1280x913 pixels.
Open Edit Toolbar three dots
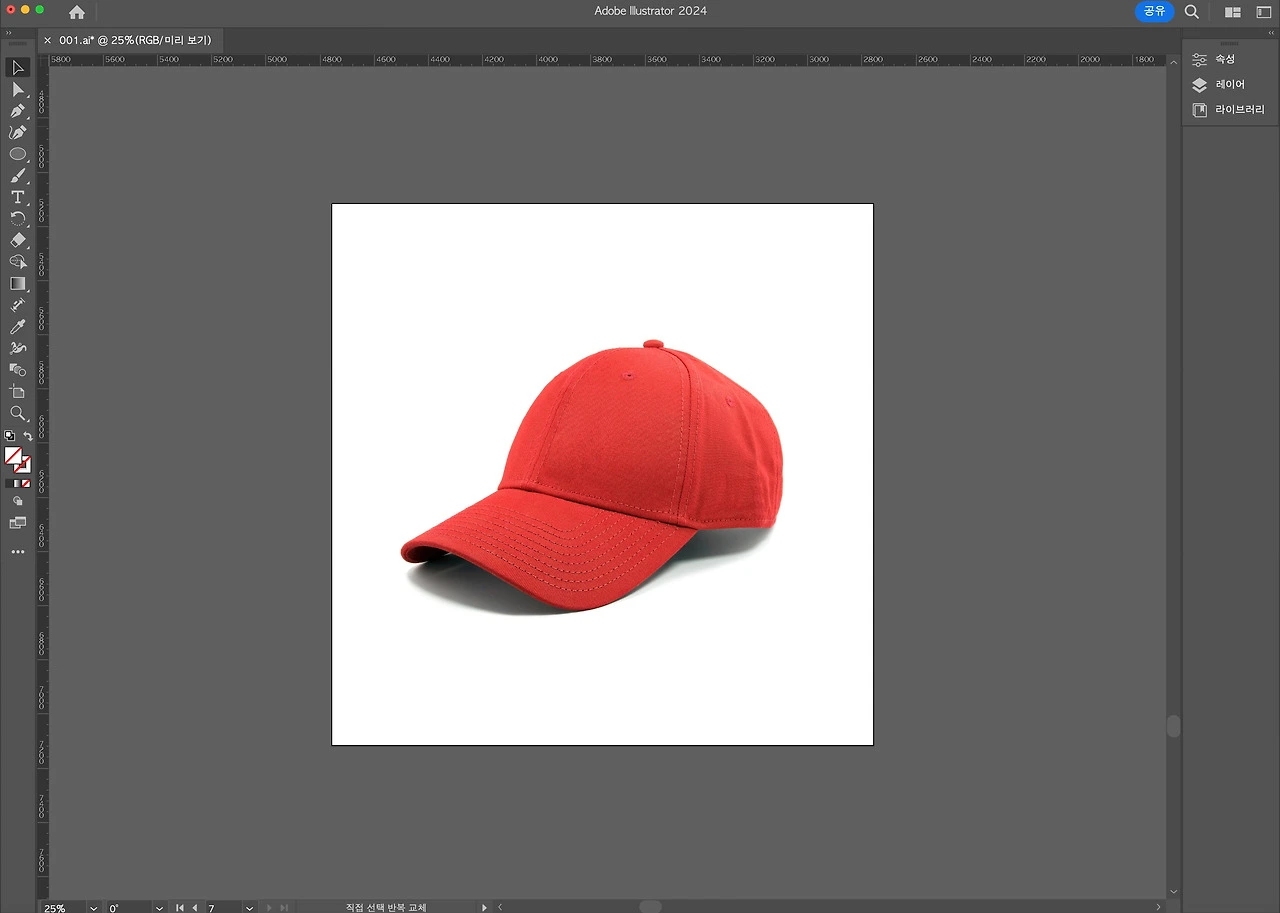click(18, 552)
